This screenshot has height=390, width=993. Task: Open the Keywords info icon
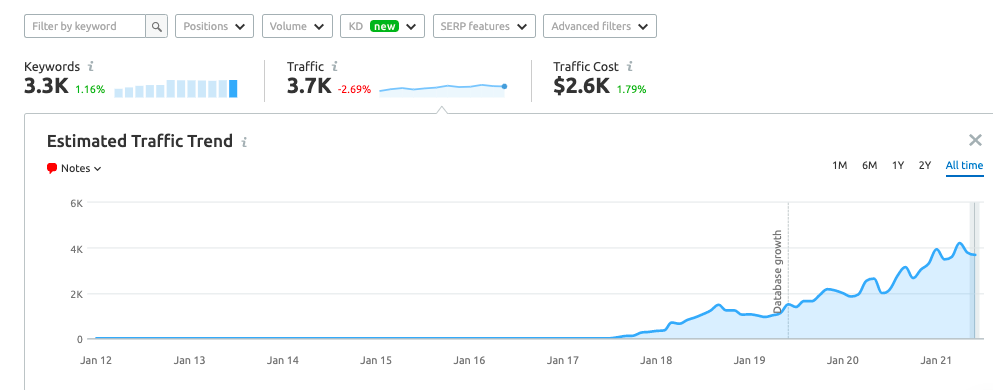point(91,66)
